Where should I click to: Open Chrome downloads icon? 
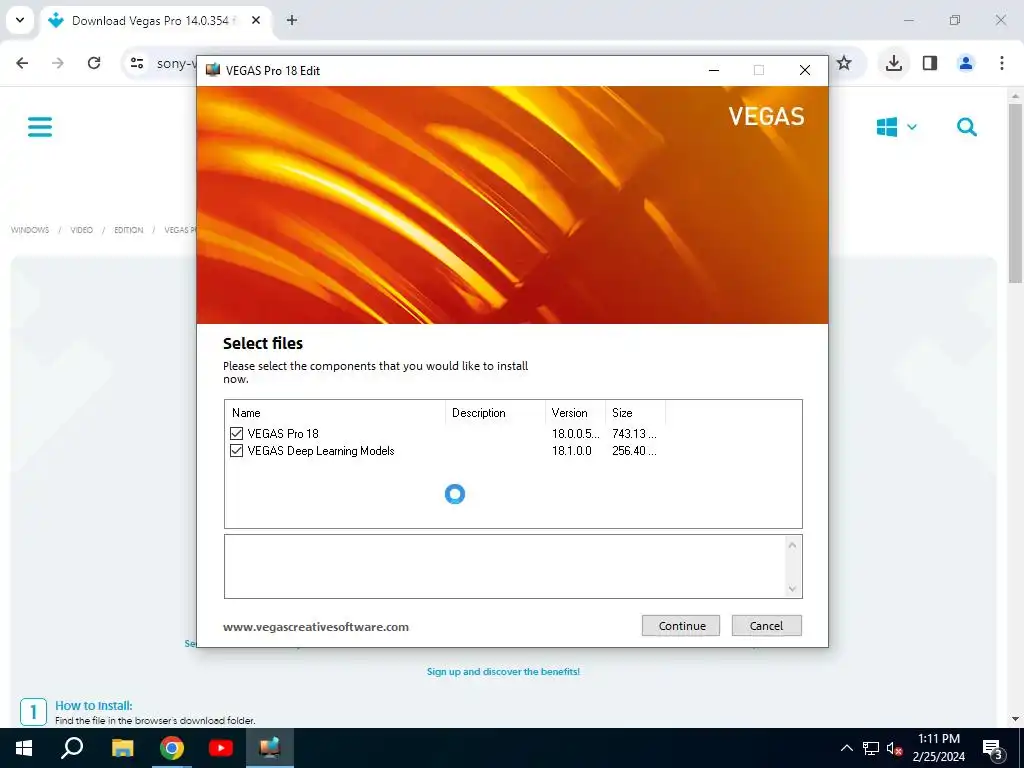[893, 63]
